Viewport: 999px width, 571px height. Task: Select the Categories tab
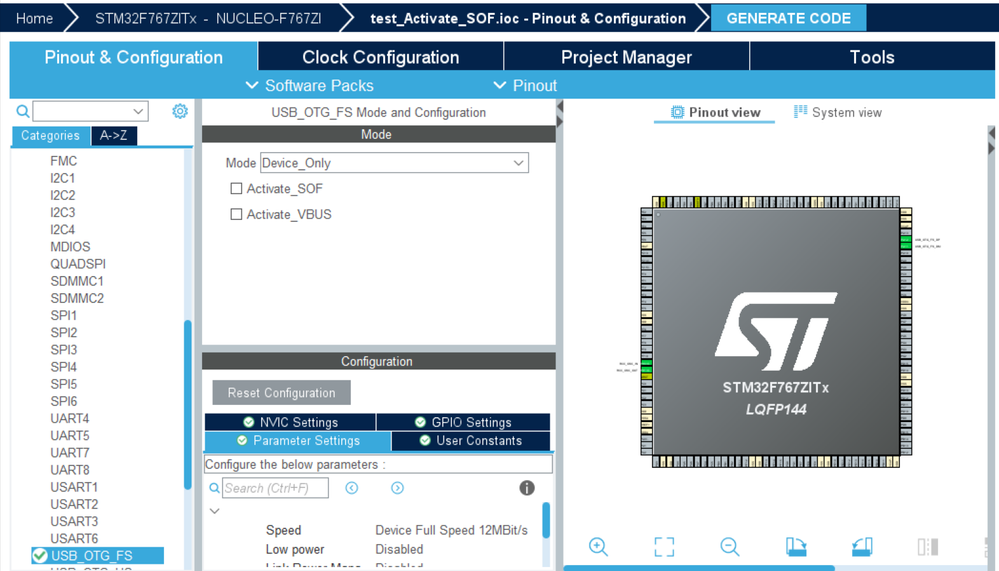50,136
